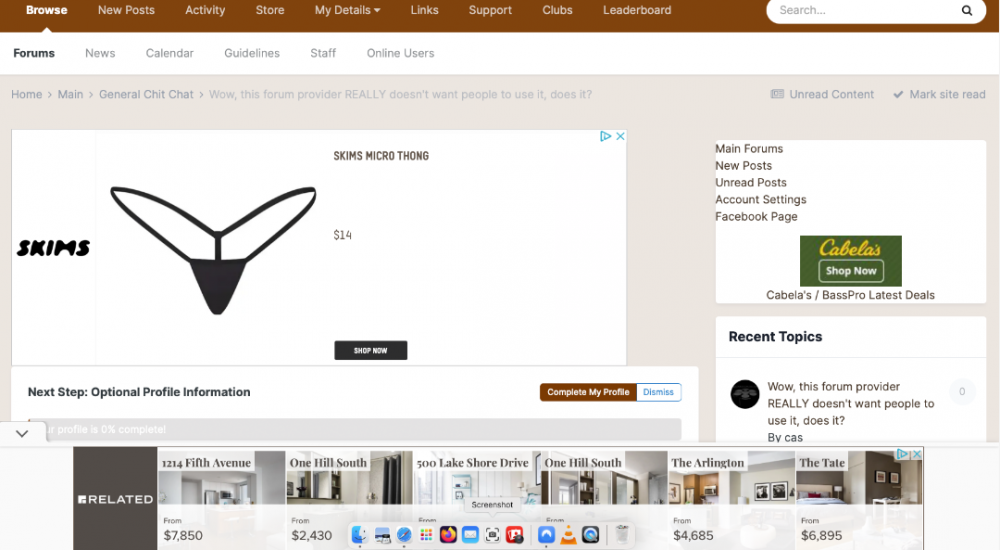Screen dimensions: 1000x550
Task: Open the Support menu item
Action: 490,10
